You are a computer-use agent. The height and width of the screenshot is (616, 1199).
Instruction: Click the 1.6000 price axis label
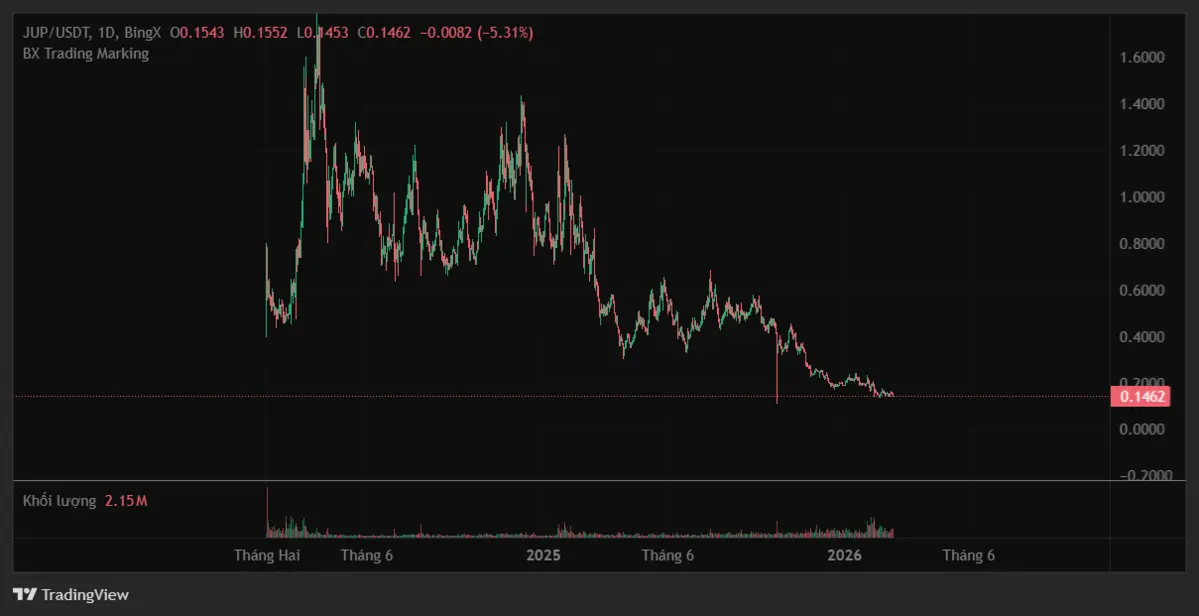[x=1142, y=58]
